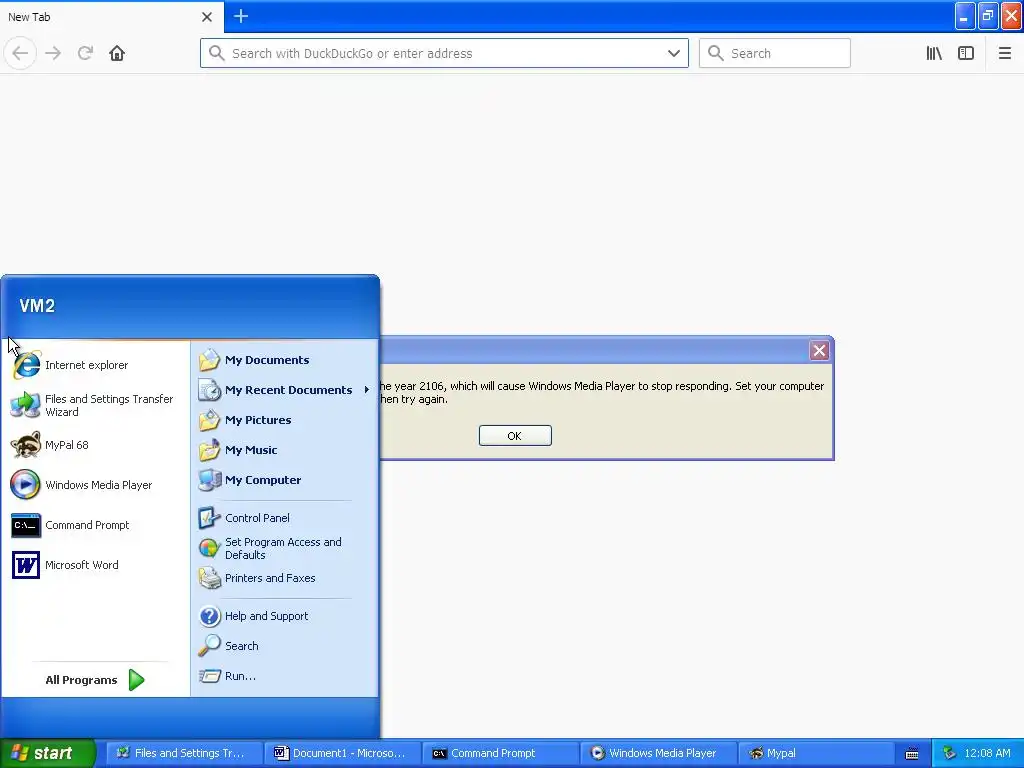Reload the current page
This screenshot has height=768, width=1024.
85,54
